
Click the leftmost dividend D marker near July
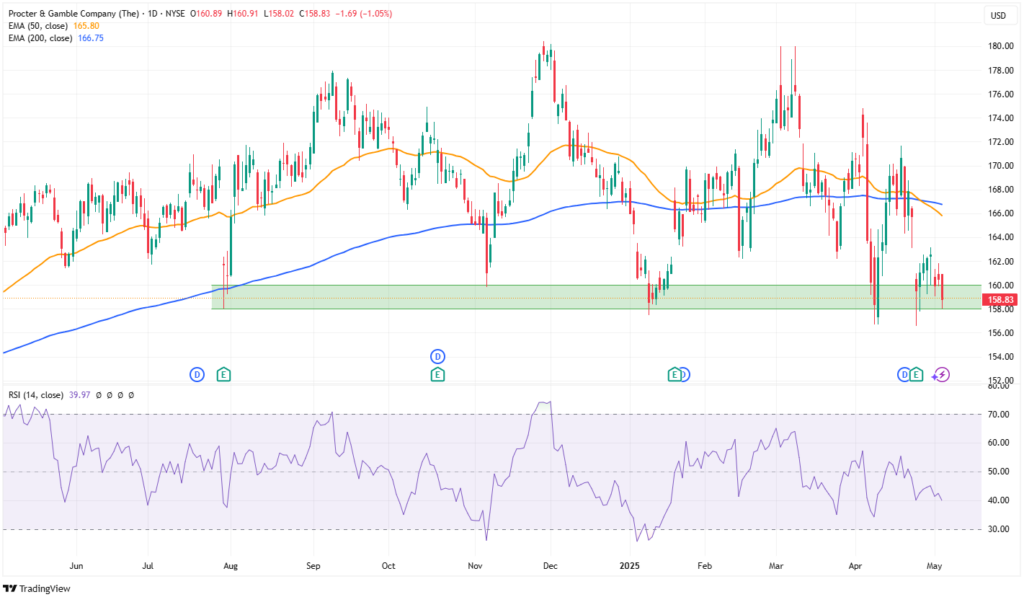click(x=197, y=374)
